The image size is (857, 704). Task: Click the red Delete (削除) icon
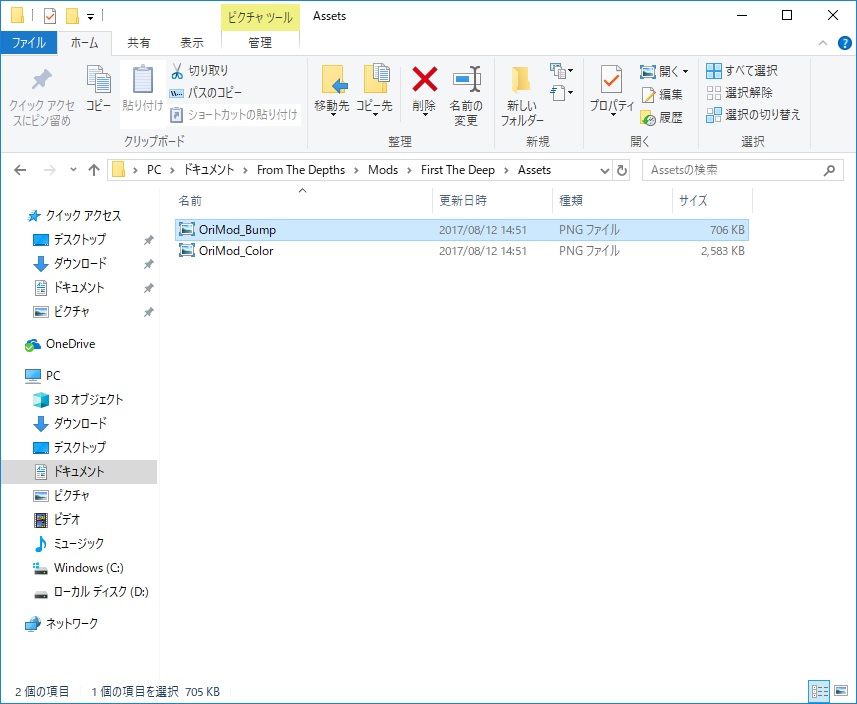pos(425,88)
